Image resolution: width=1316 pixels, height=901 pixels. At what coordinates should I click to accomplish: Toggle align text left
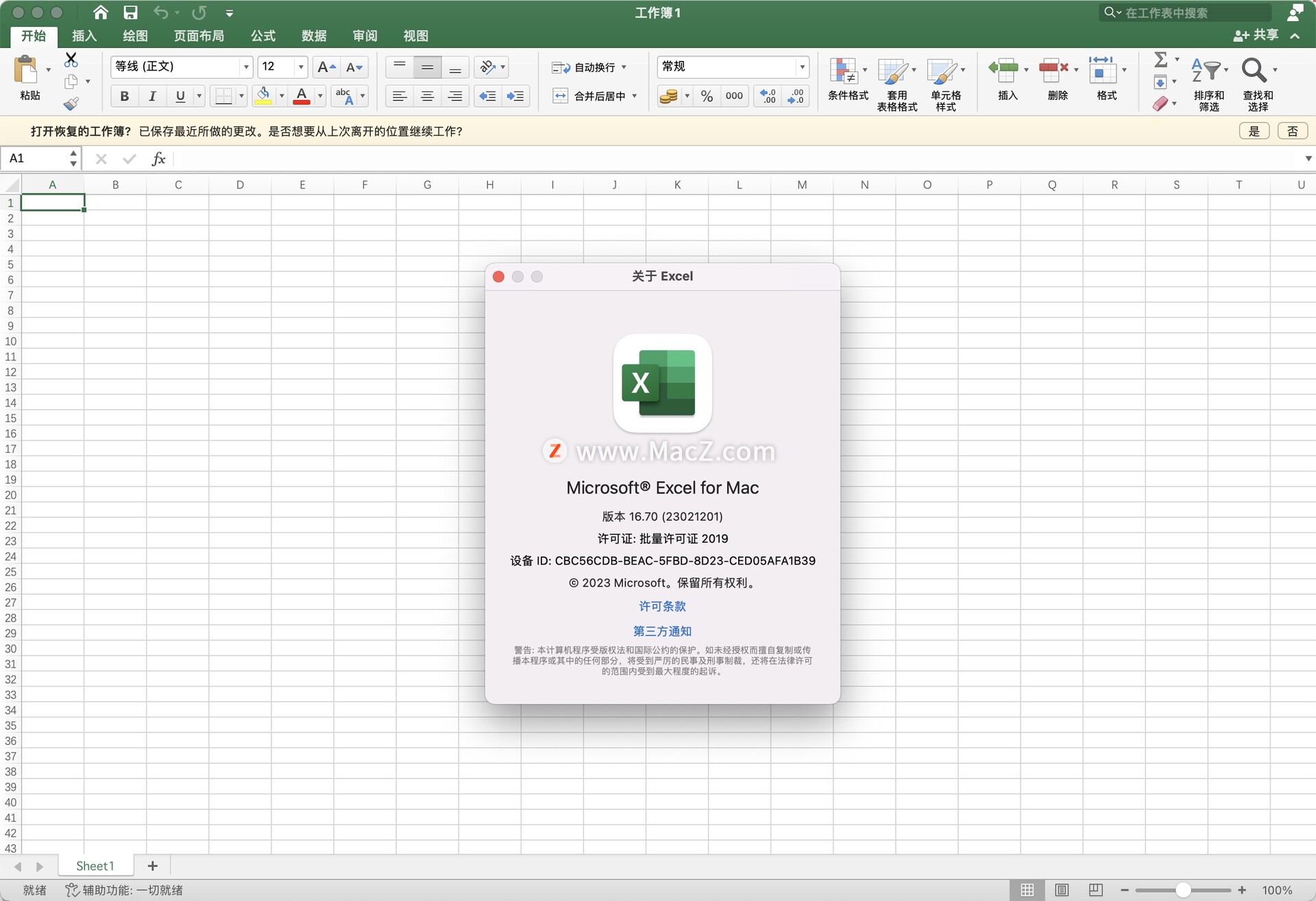[400, 96]
